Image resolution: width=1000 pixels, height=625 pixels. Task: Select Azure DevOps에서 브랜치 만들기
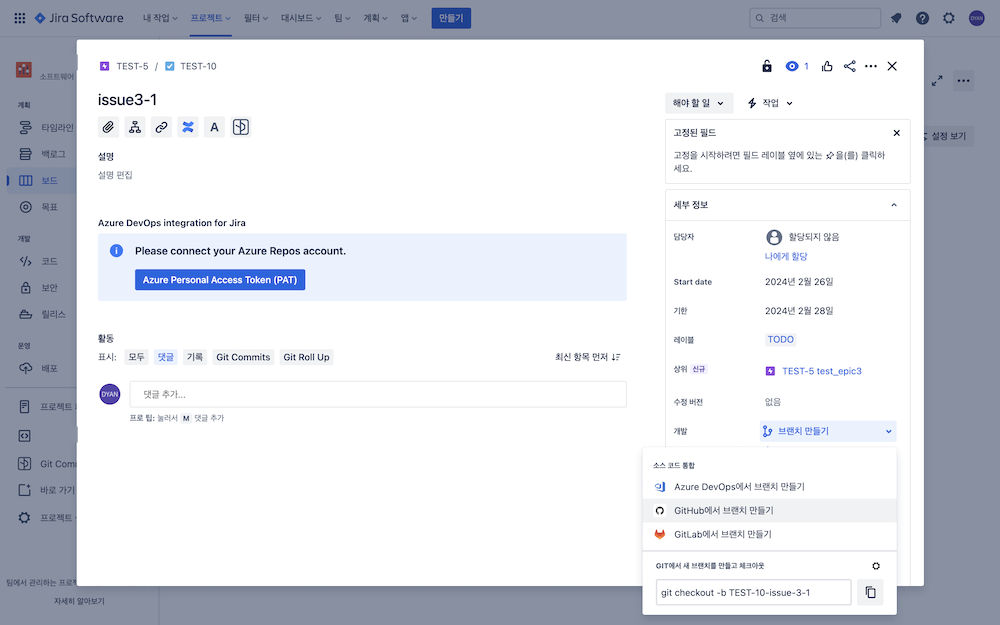coord(770,487)
